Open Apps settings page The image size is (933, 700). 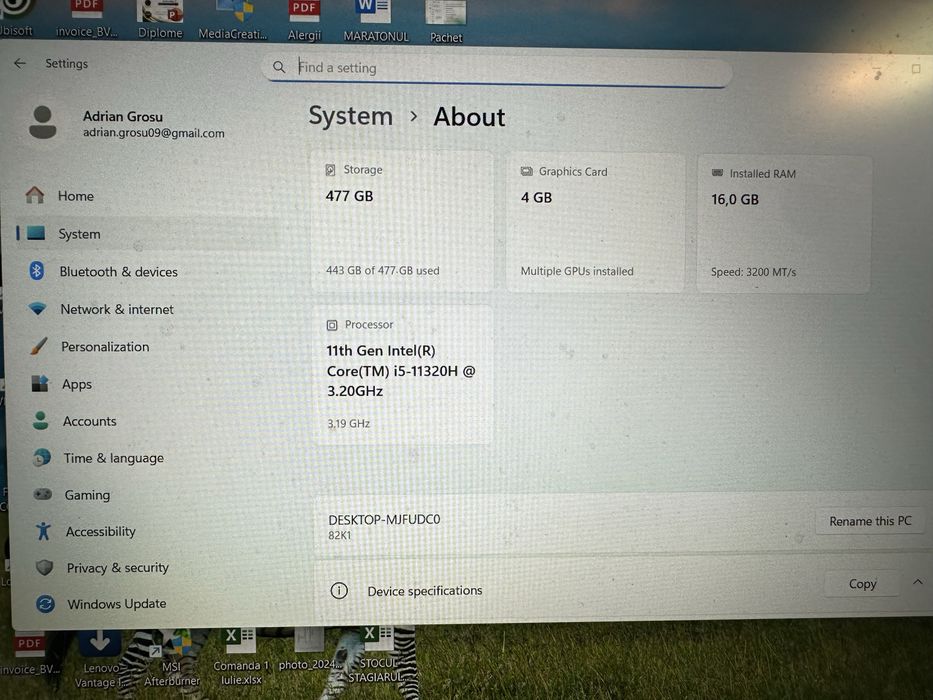click(x=77, y=385)
